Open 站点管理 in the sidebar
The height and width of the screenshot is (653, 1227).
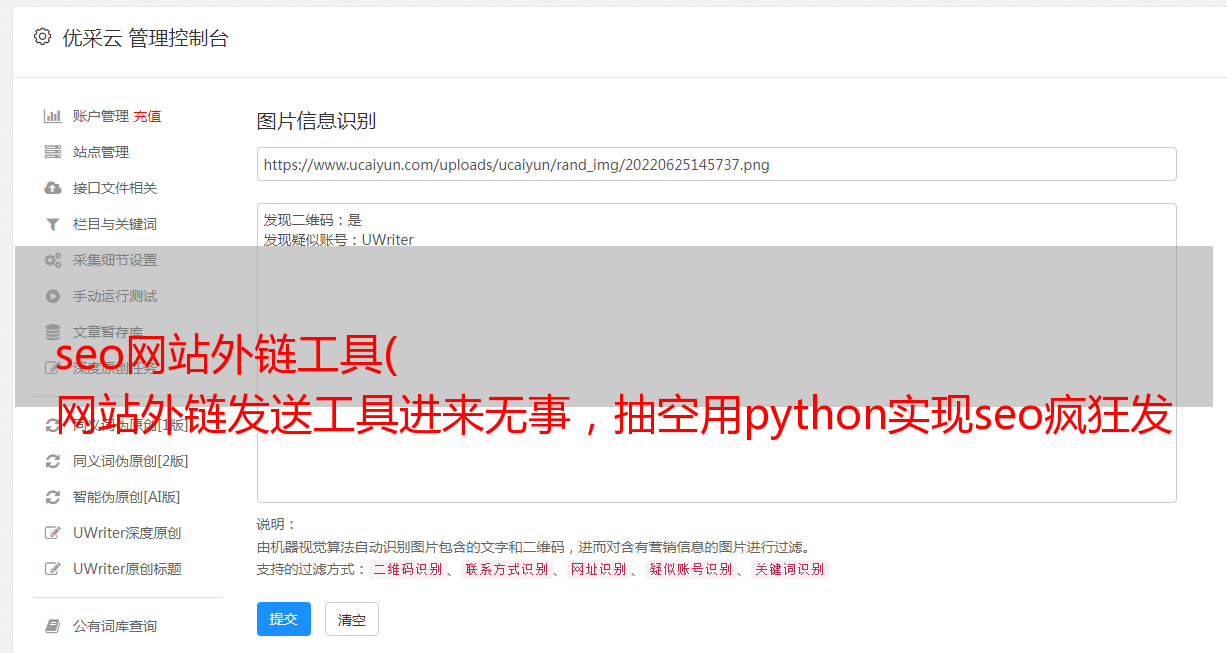pos(101,152)
